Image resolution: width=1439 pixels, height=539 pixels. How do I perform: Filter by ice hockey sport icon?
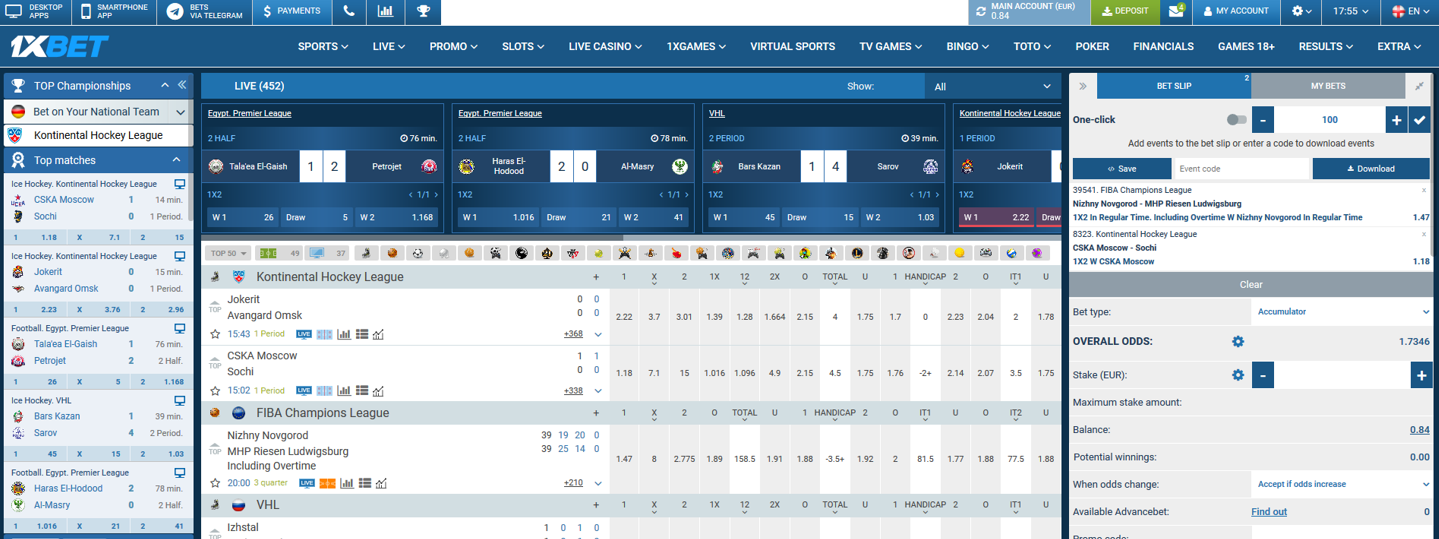click(x=367, y=253)
